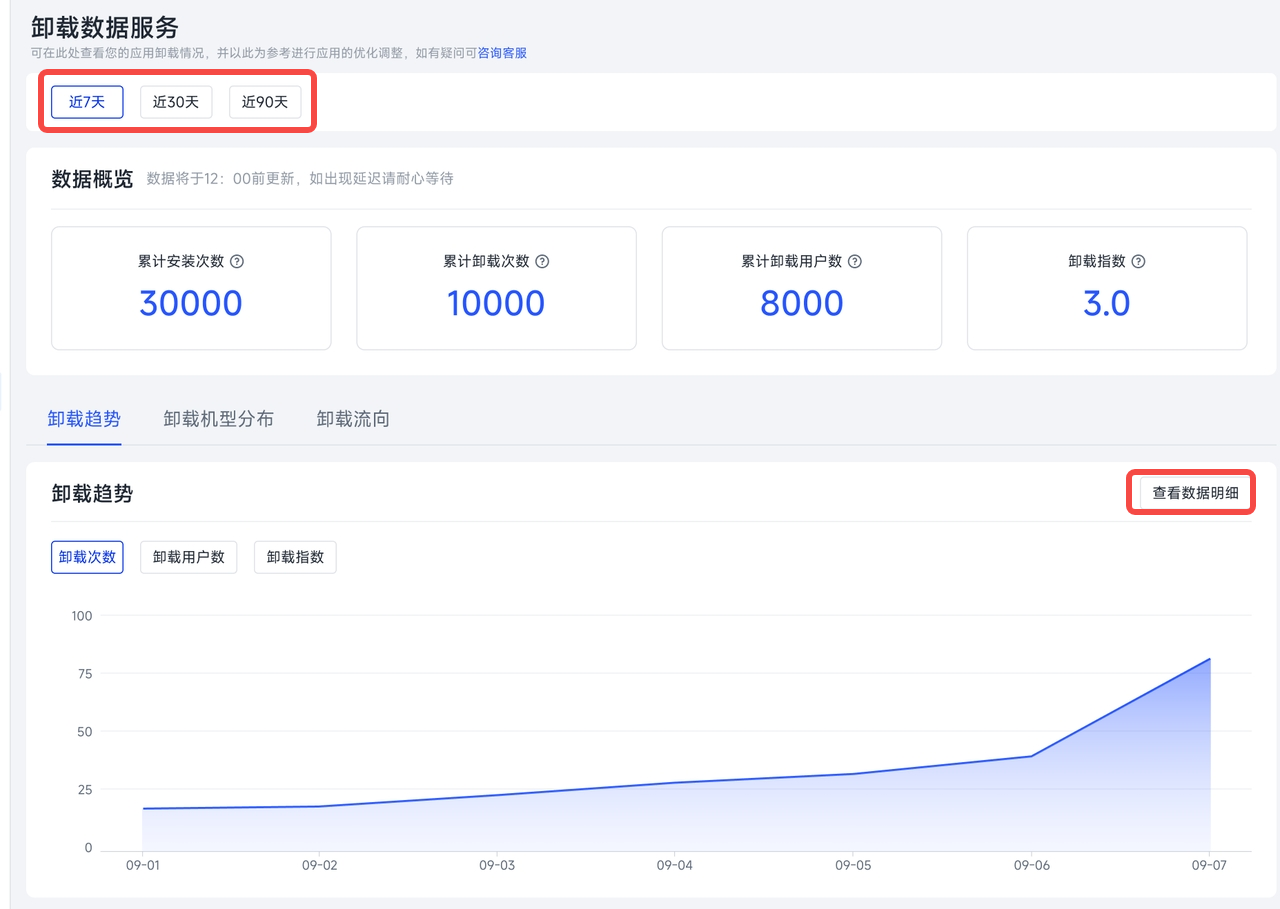Show chart by 卸载用户数

189,557
